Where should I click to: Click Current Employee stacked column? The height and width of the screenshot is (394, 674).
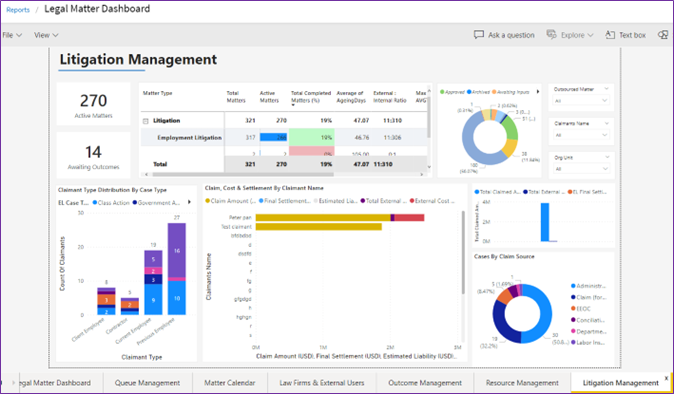tap(153, 283)
